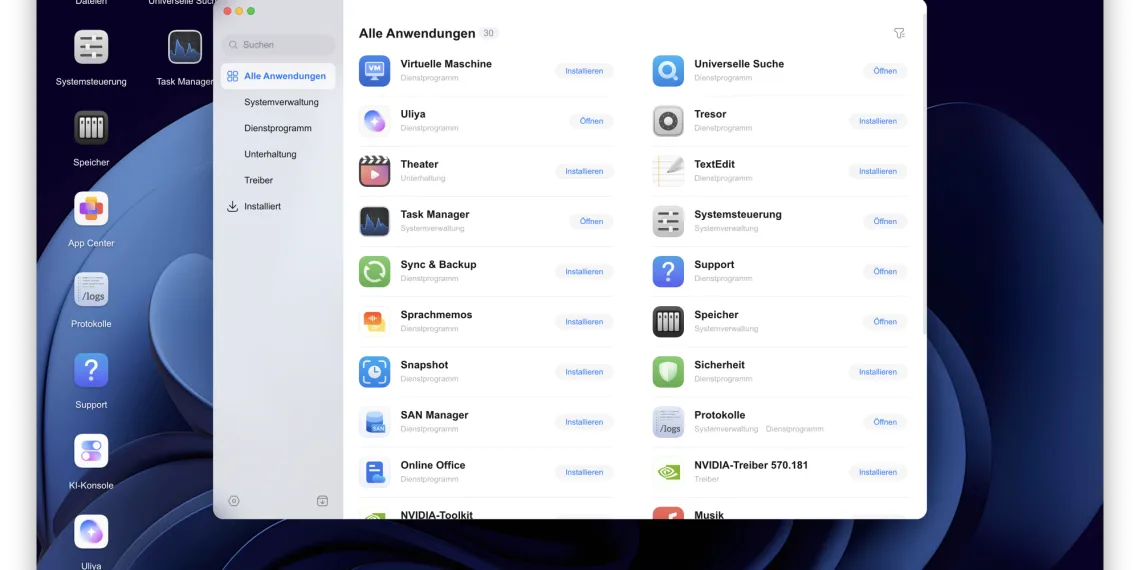Click the app list vertical scrollbar

[924, 174]
